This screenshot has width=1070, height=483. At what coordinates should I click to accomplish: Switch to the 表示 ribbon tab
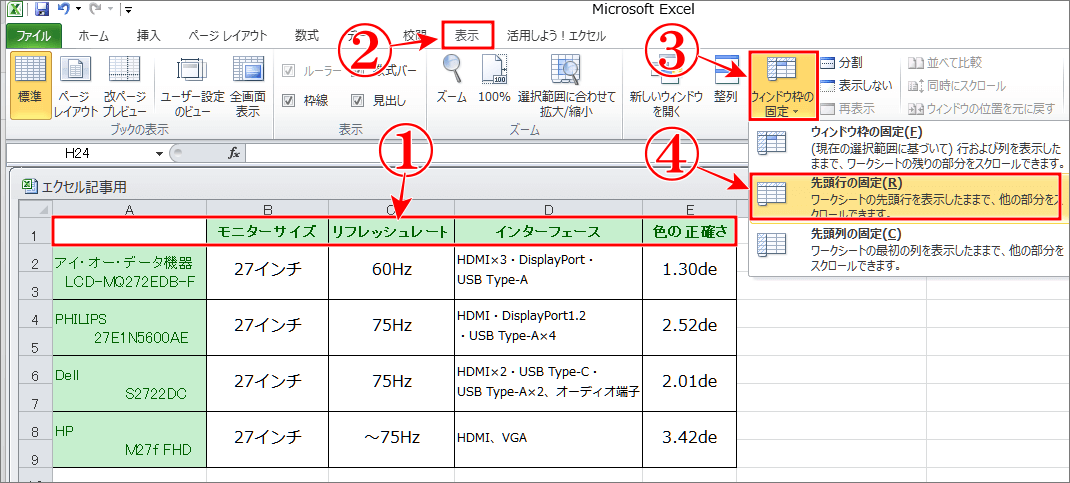click(467, 36)
